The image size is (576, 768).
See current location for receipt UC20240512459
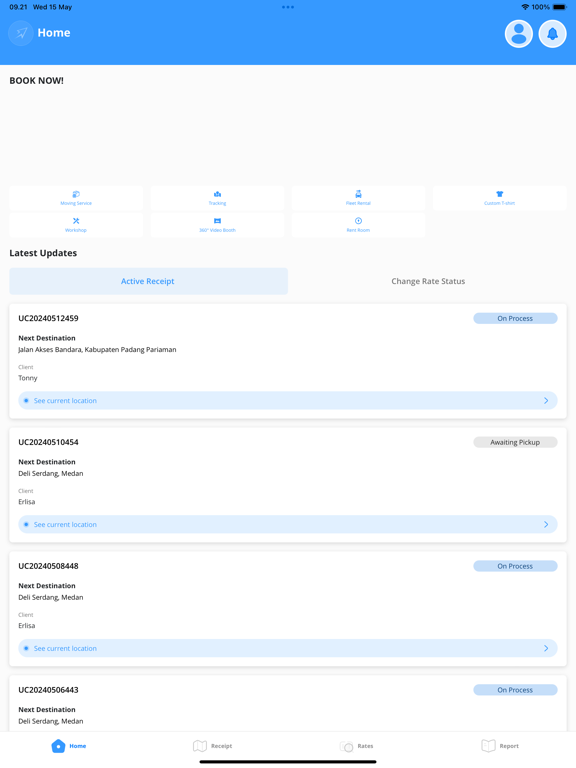pos(288,401)
